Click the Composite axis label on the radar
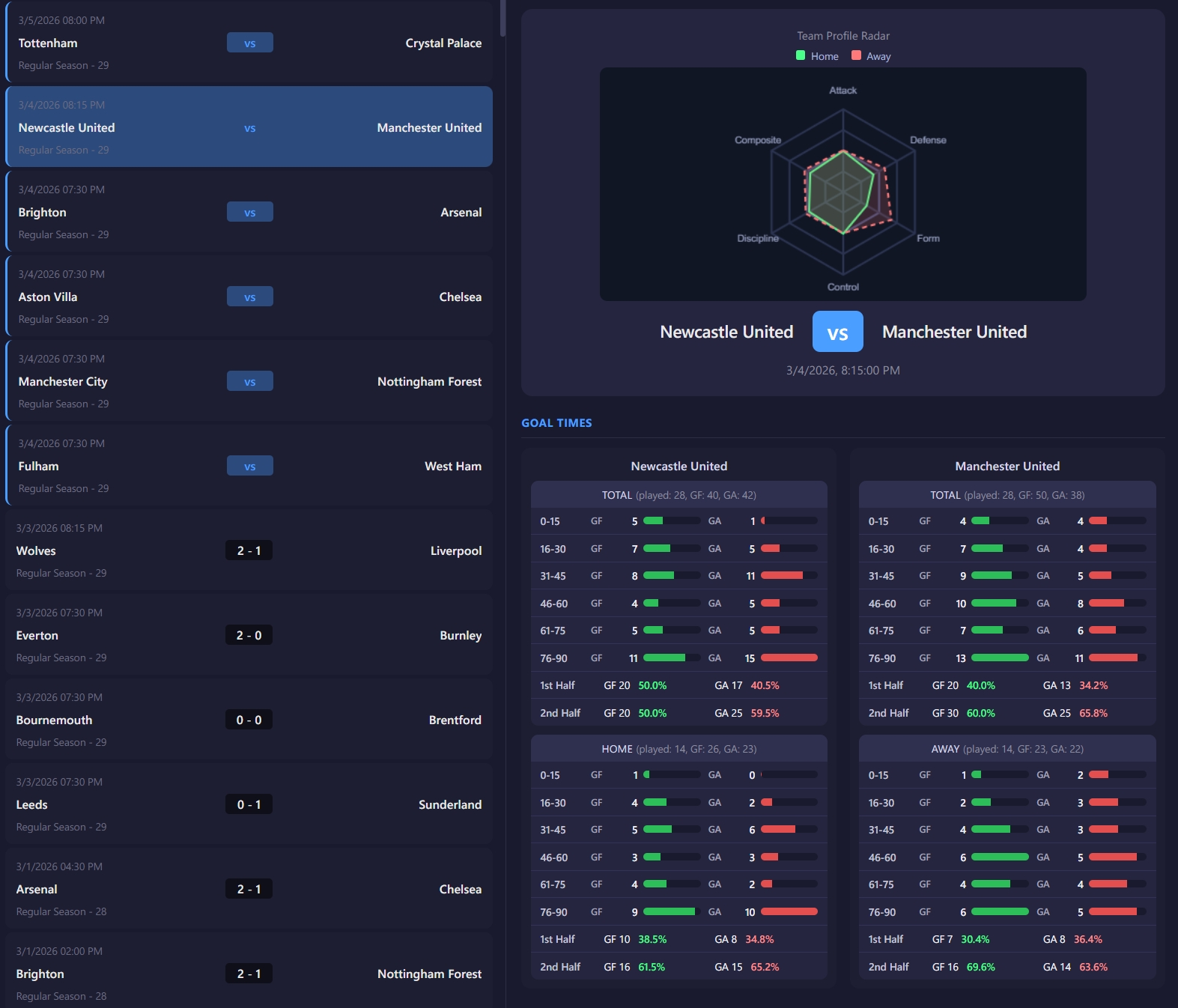The image size is (1178, 1008). click(x=758, y=140)
